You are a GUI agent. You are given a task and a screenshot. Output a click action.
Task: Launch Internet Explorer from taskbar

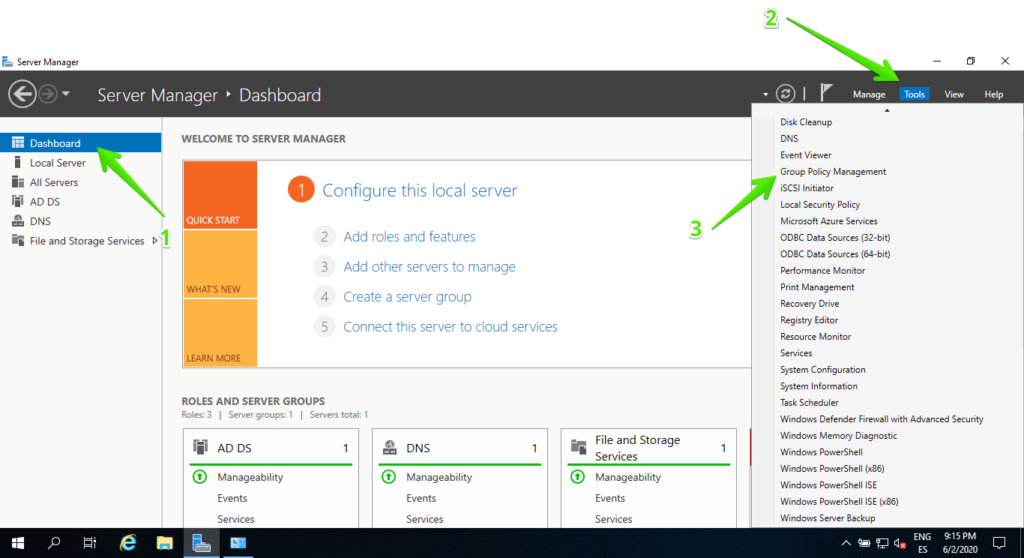128,543
